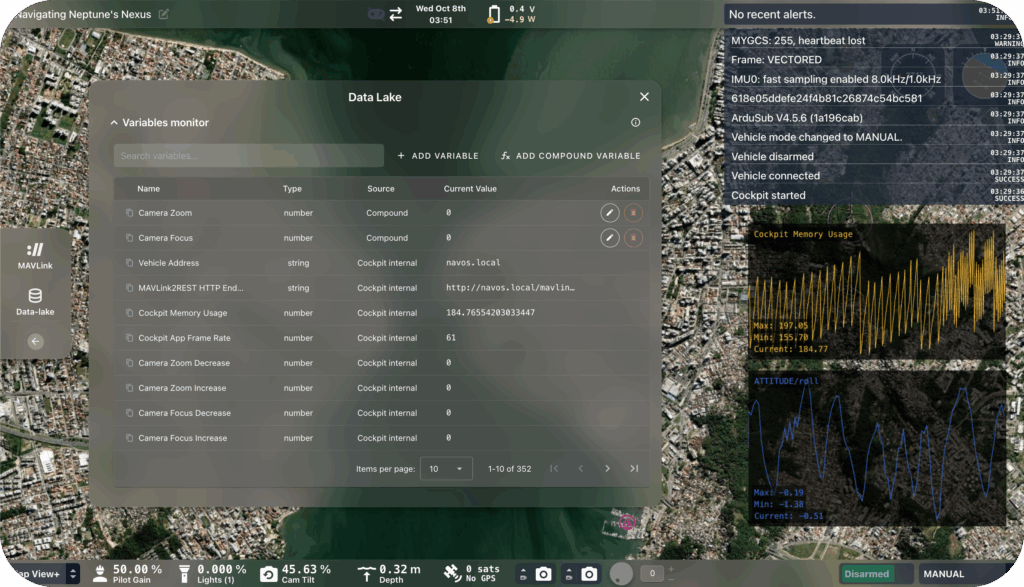Image resolution: width=1024 pixels, height=587 pixels.
Task: Collapse the Variables monitor section
Action: (113, 121)
